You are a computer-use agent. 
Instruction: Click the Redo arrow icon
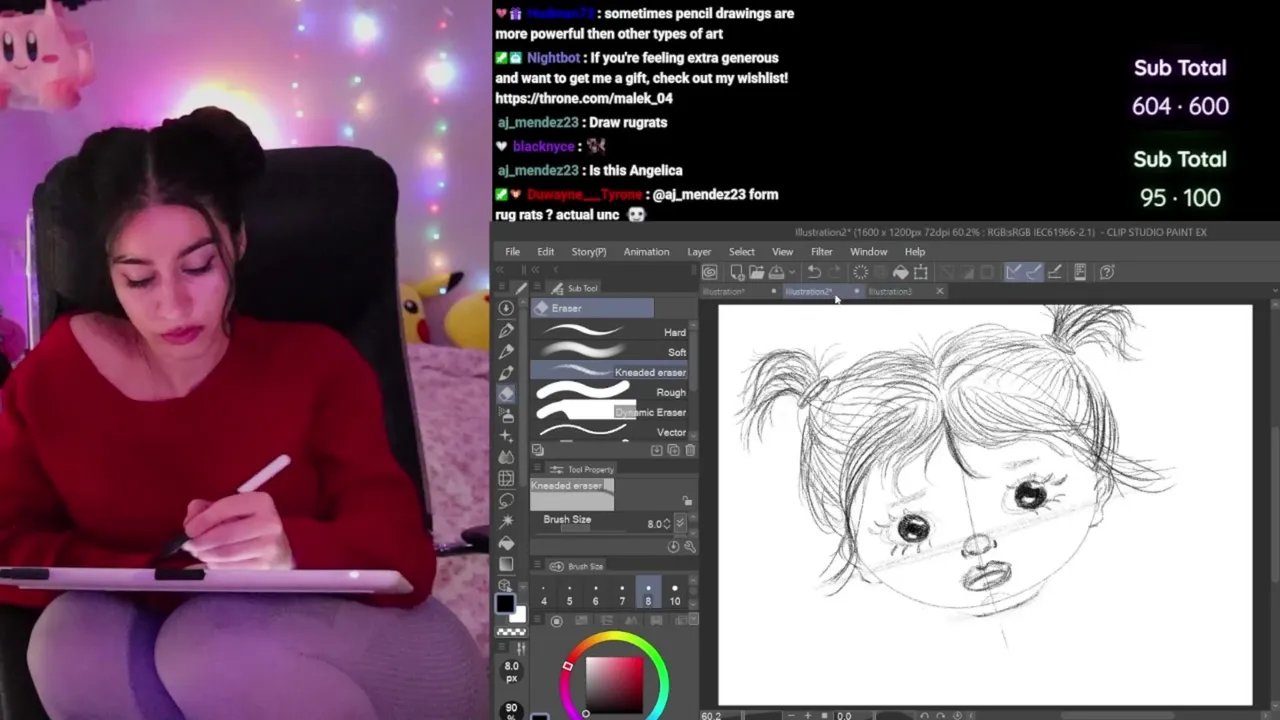pos(834,272)
